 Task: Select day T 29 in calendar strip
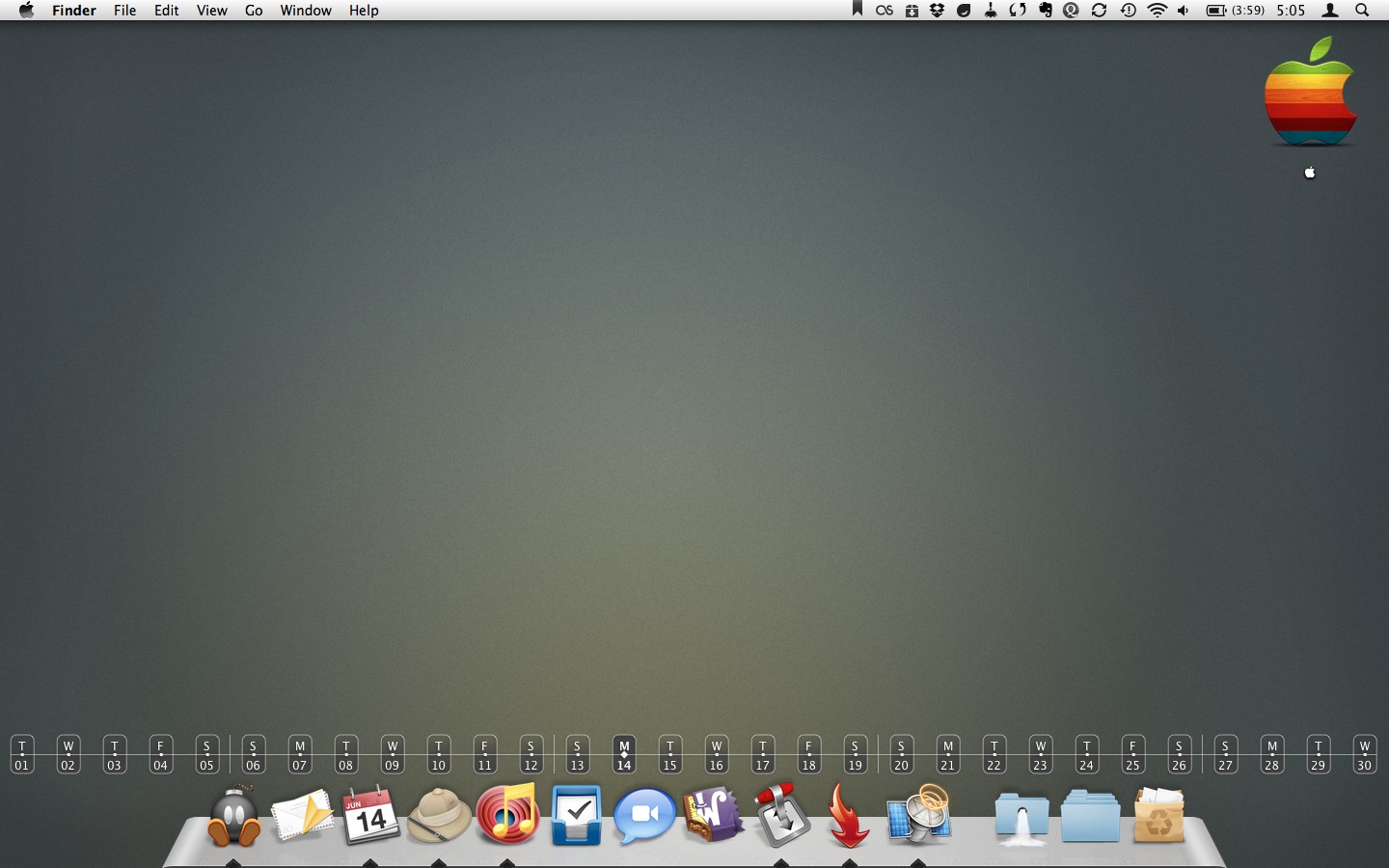(1318, 754)
